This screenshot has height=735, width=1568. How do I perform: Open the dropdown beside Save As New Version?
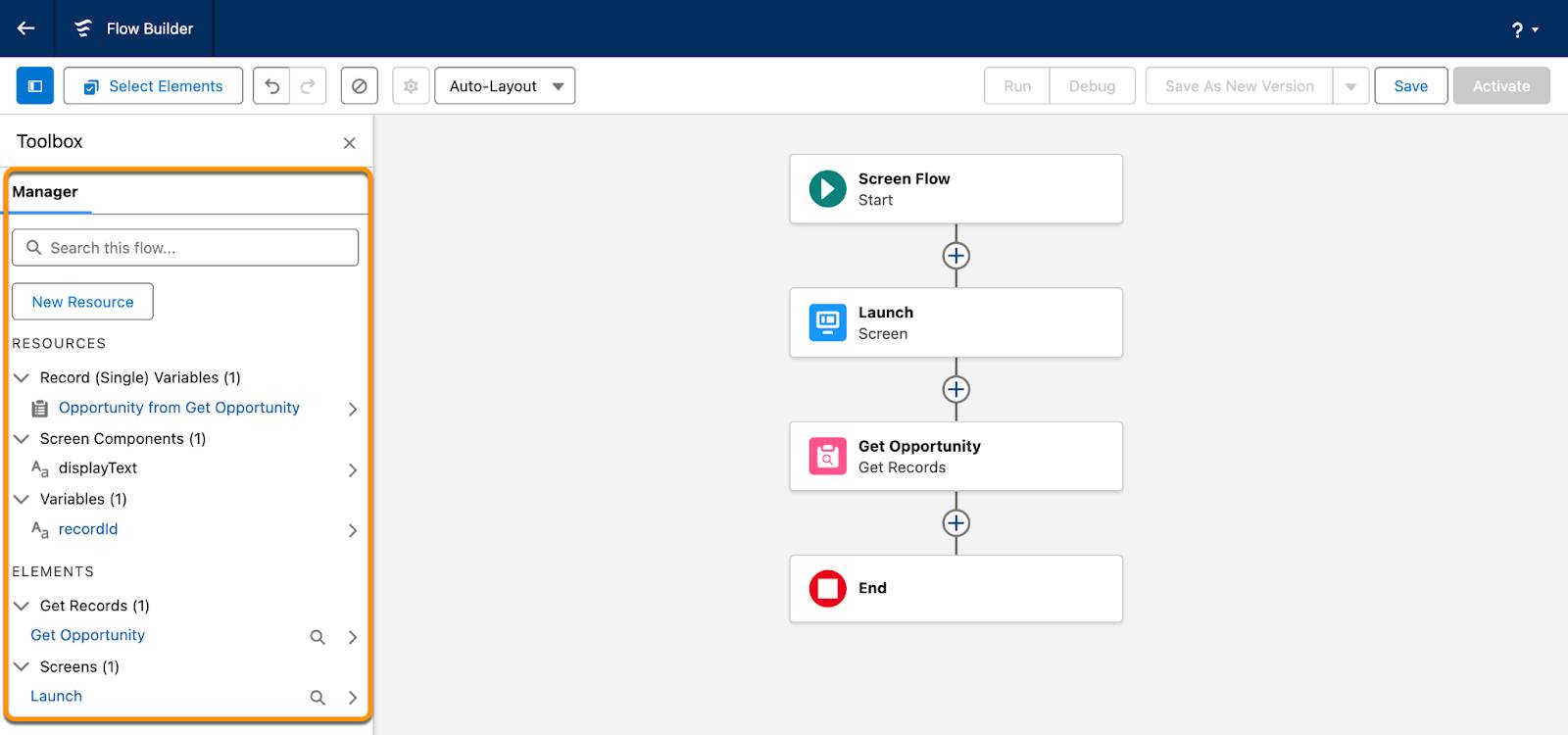(1350, 86)
